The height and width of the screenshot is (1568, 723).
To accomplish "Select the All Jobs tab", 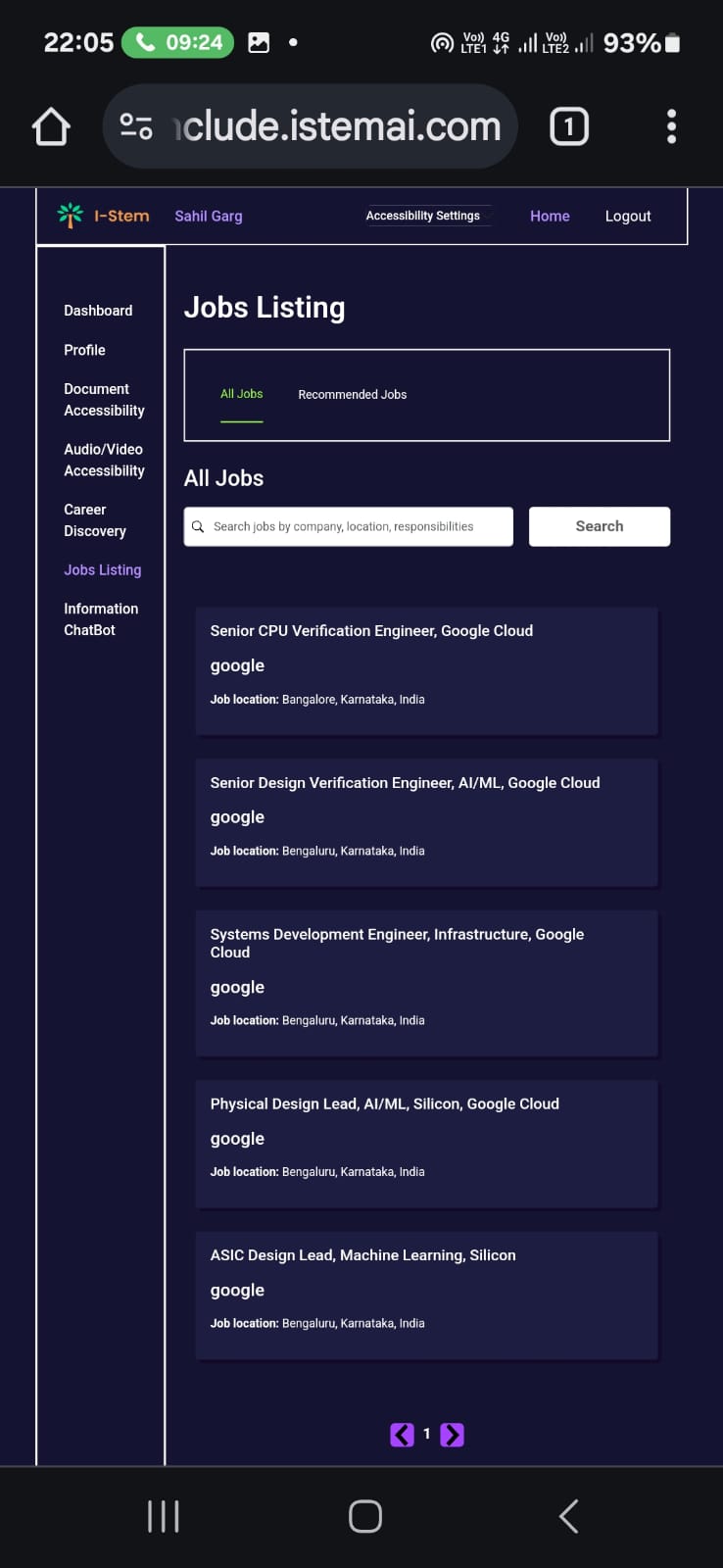I will pos(242,394).
